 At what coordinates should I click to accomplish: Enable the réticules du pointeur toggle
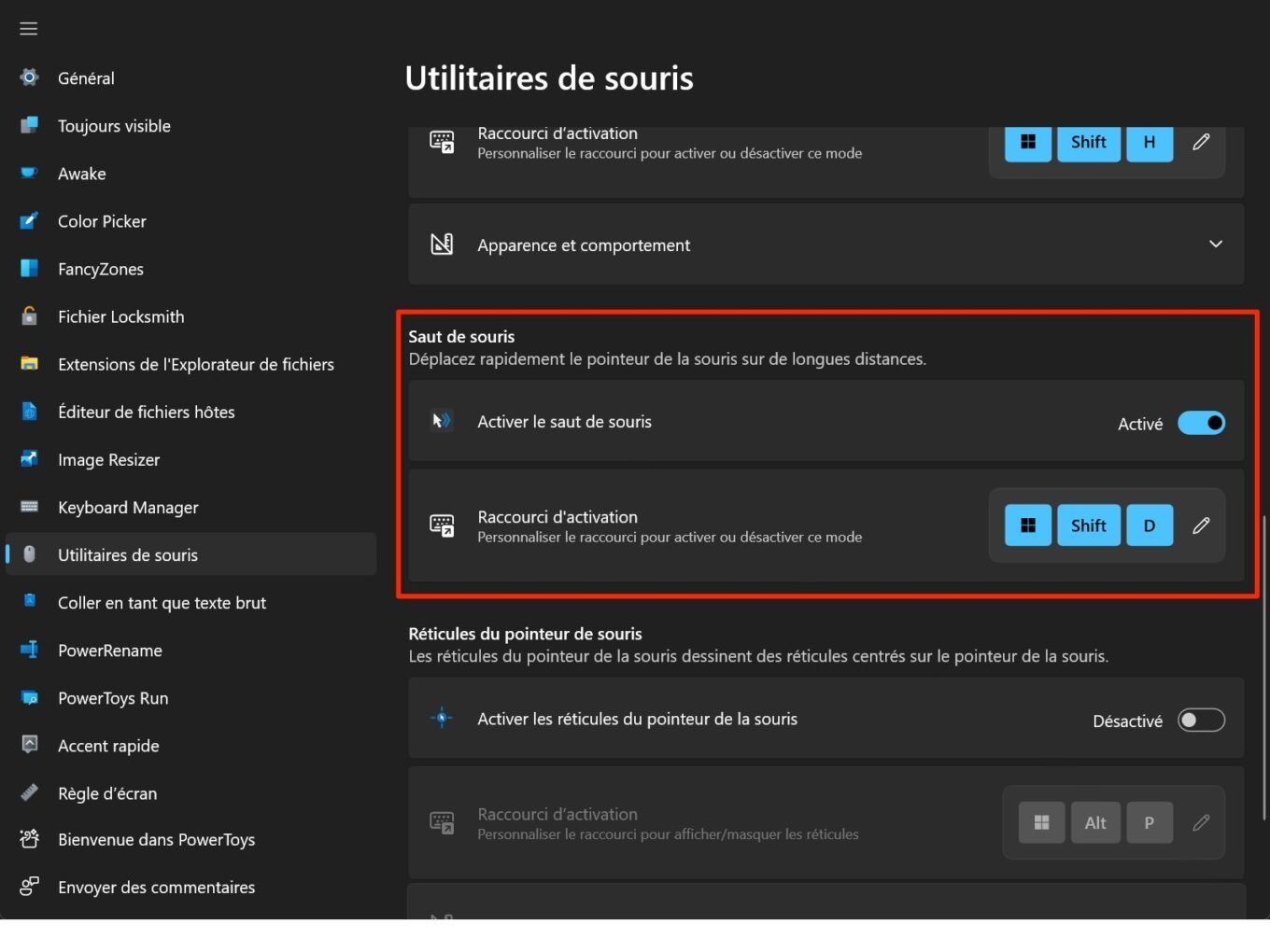(1201, 721)
